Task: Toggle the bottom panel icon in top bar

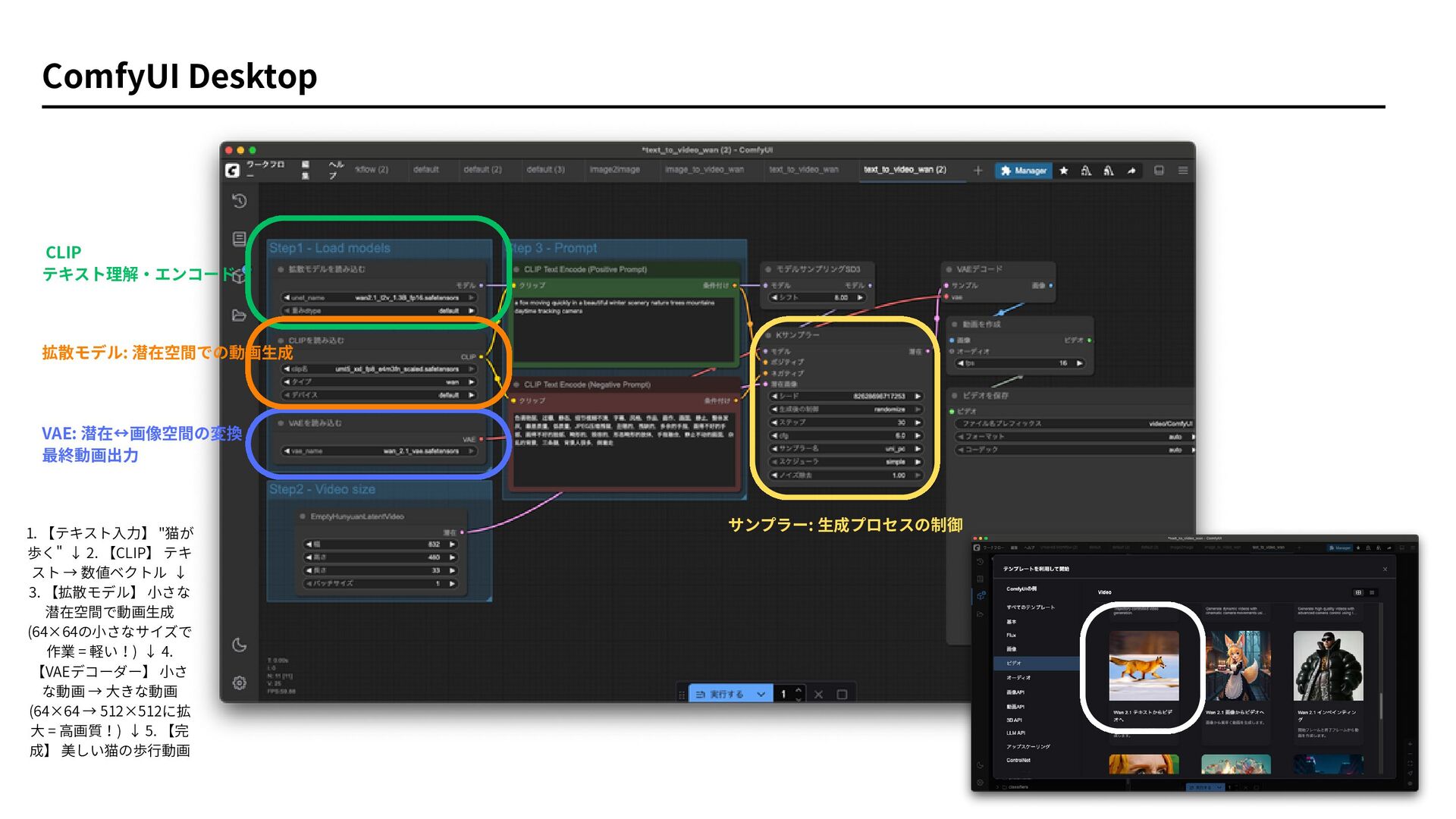Action: pyautogui.click(x=1159, y=171)
